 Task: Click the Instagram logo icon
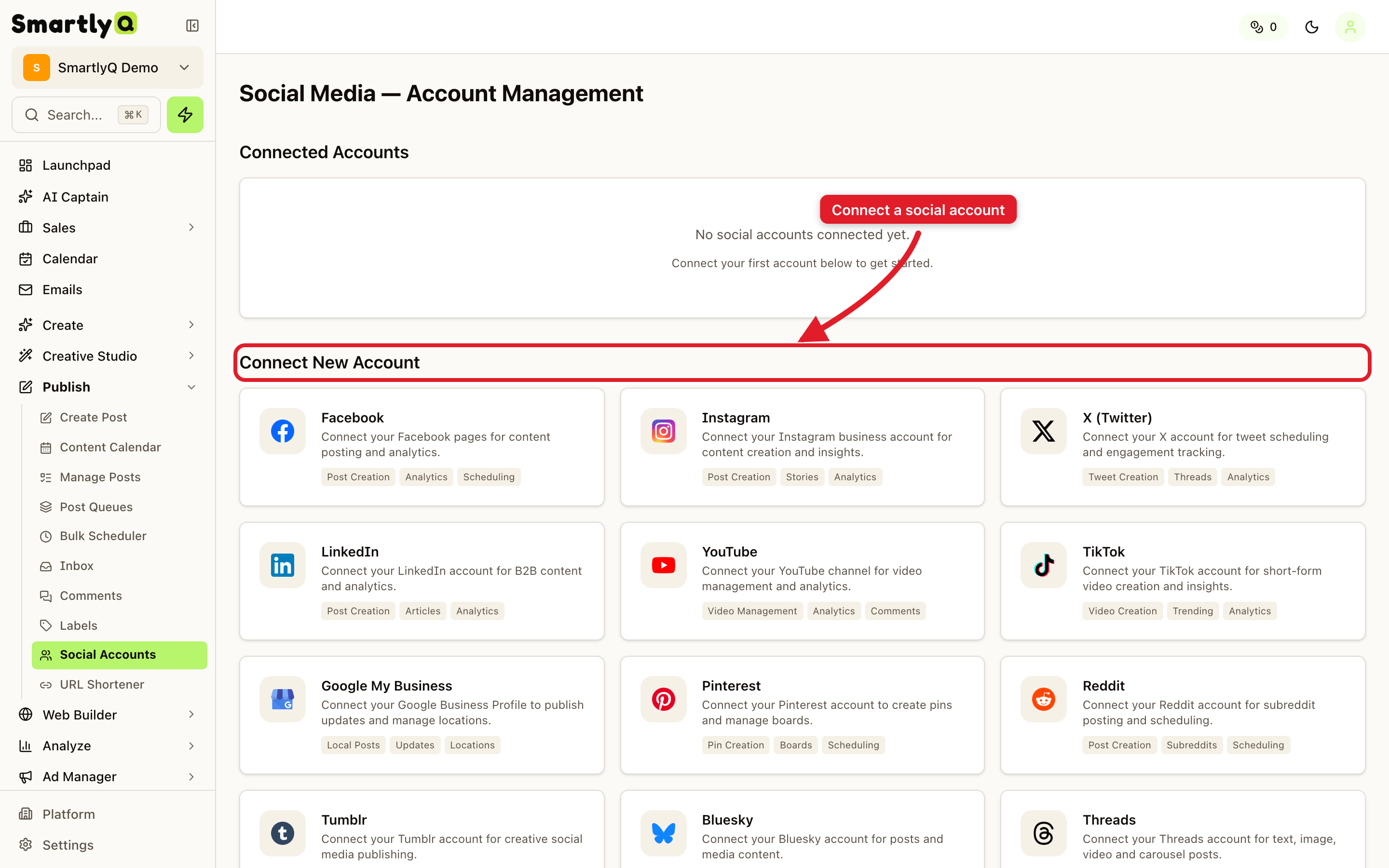coord(663,431)
